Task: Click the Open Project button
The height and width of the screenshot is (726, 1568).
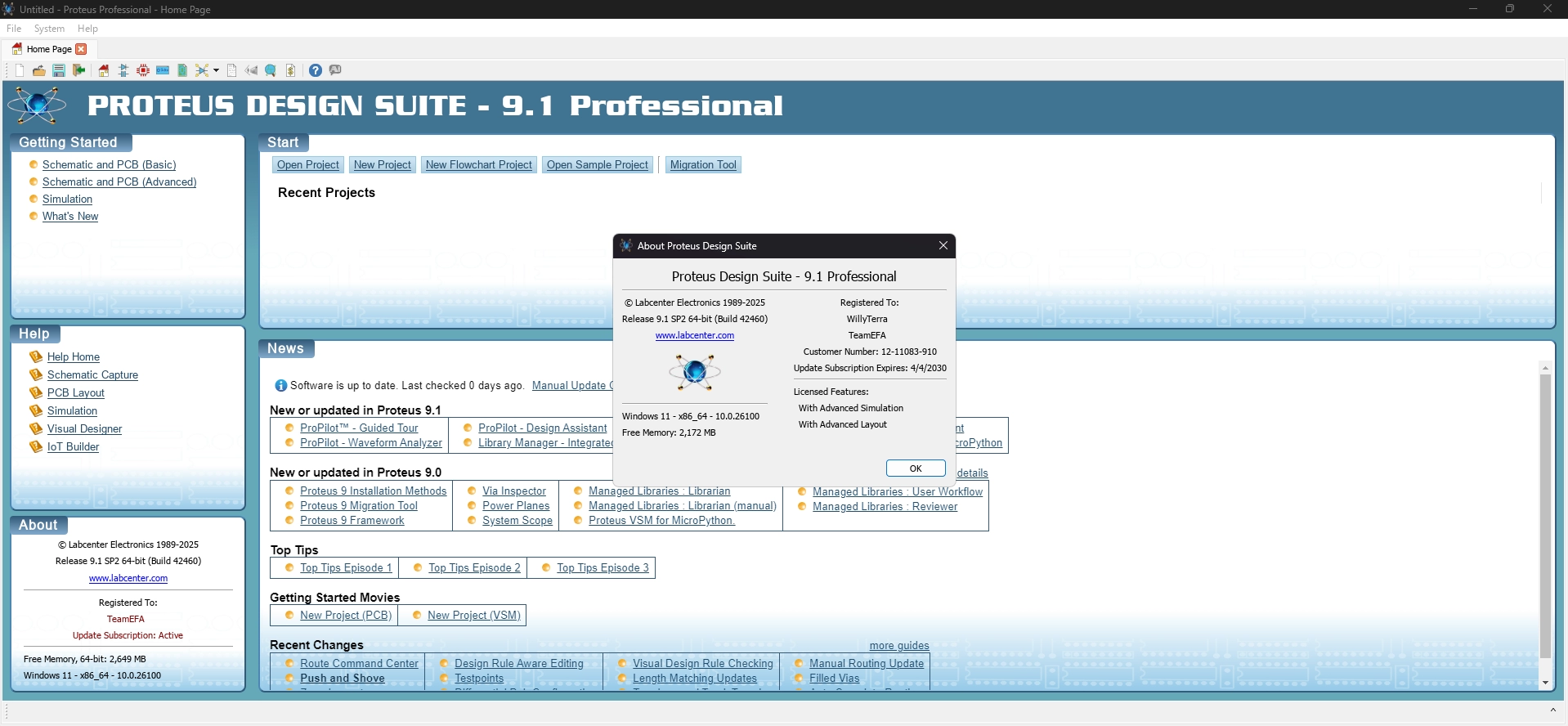Action: pos(307,165)
